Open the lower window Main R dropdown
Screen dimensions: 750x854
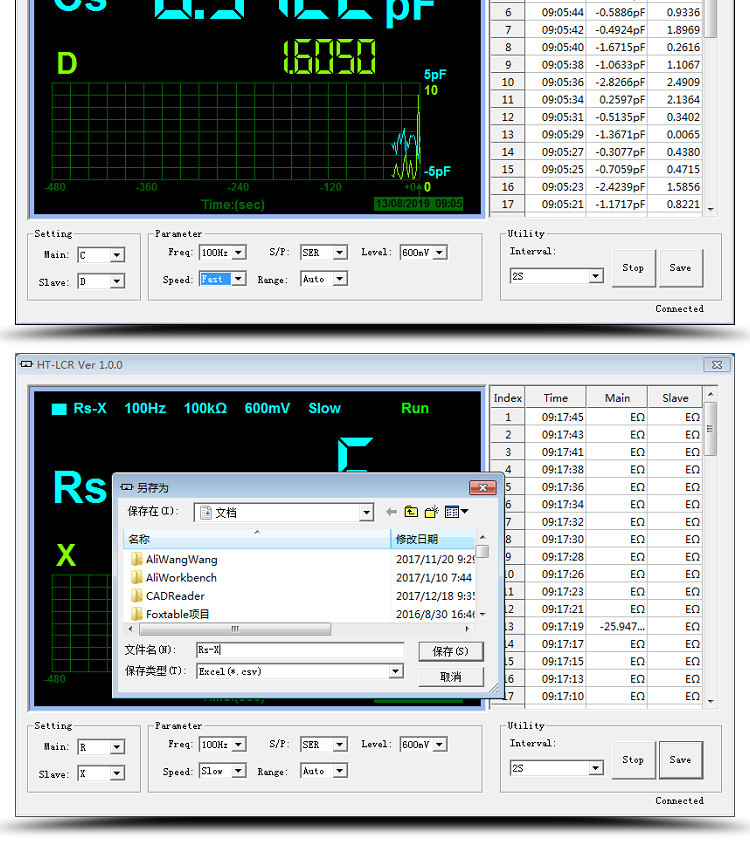[117, 747]
